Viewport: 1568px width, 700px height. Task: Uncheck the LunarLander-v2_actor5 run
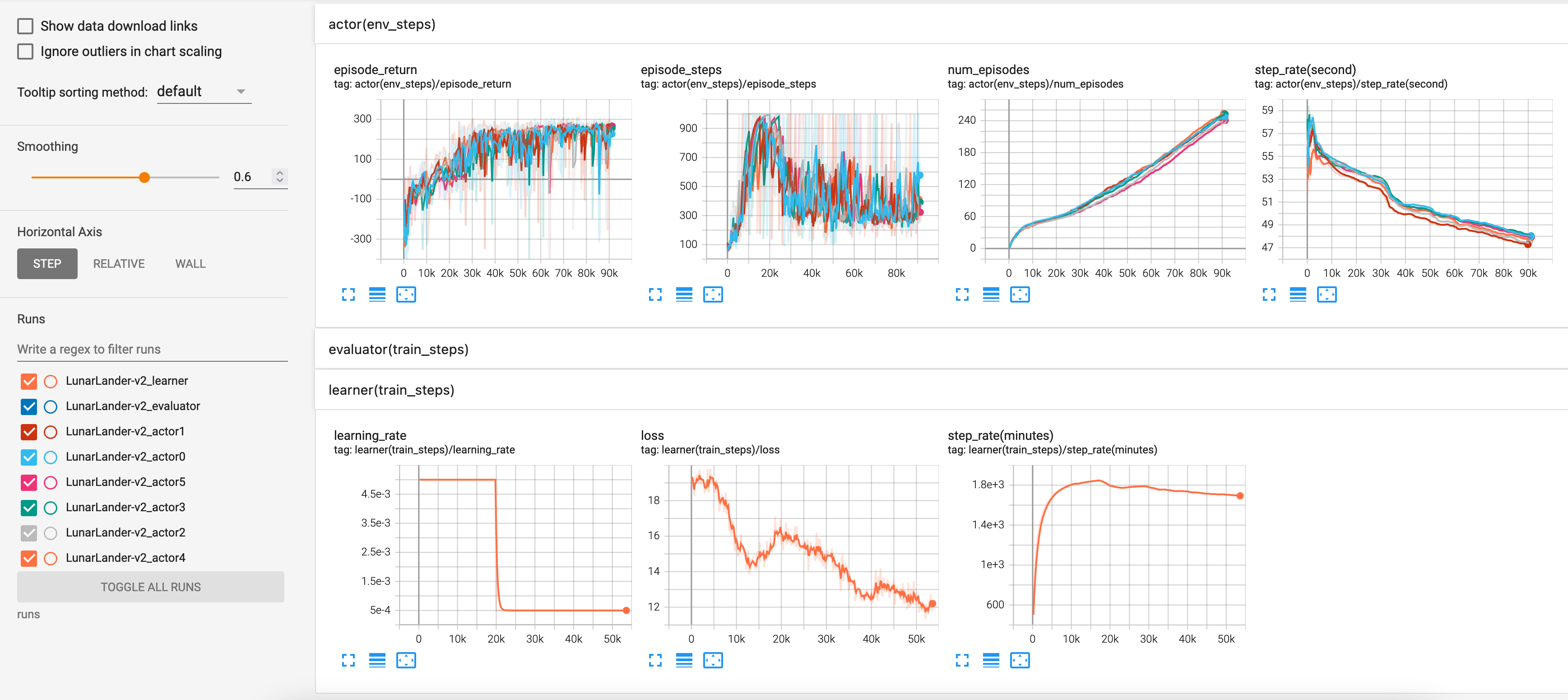point(28,482)
